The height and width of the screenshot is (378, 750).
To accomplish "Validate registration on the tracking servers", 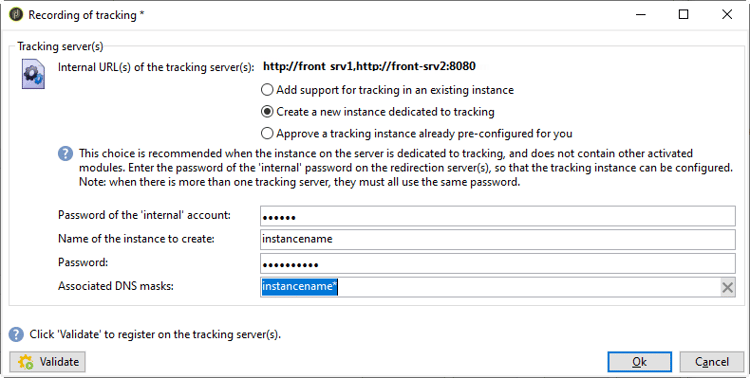I will click(x=47, y=362).
